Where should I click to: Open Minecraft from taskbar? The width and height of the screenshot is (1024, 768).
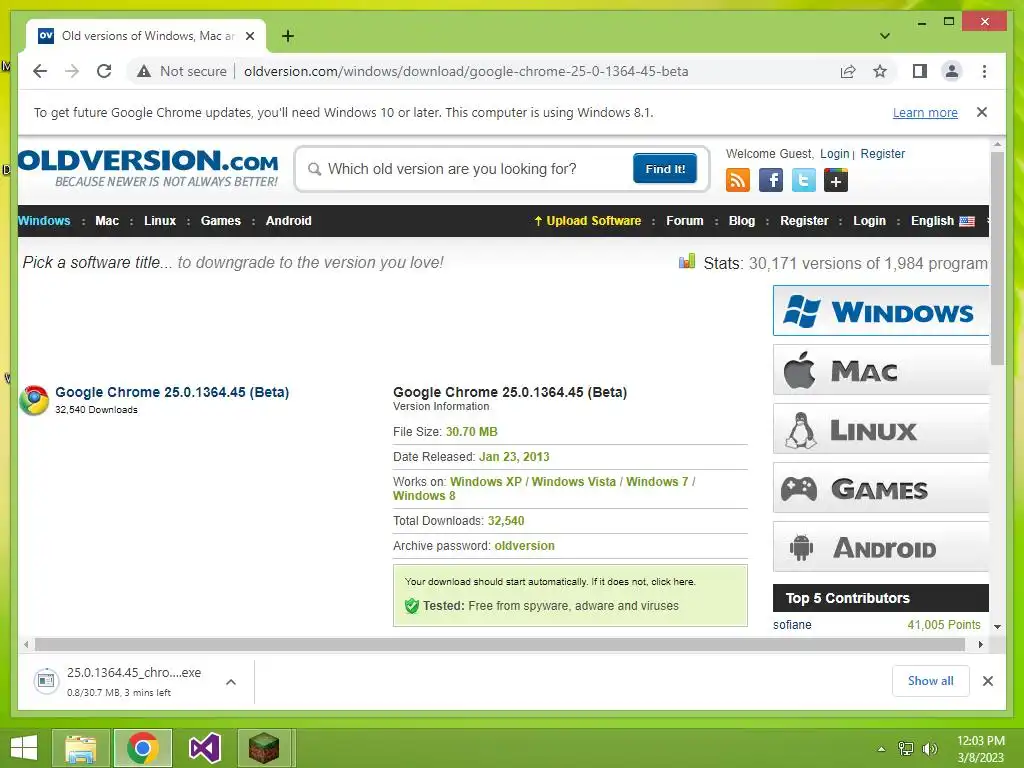[x=264, y=748]
